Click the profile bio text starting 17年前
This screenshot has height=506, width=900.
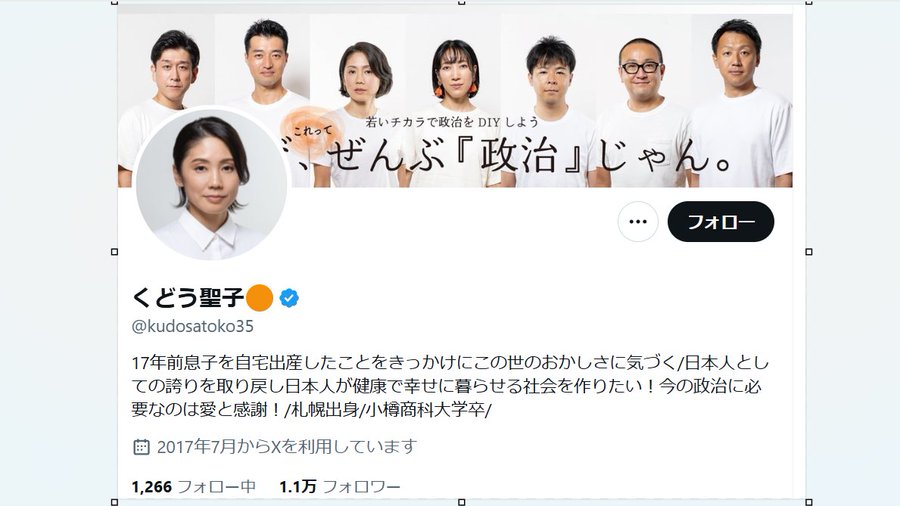click(x=450, y=386)
